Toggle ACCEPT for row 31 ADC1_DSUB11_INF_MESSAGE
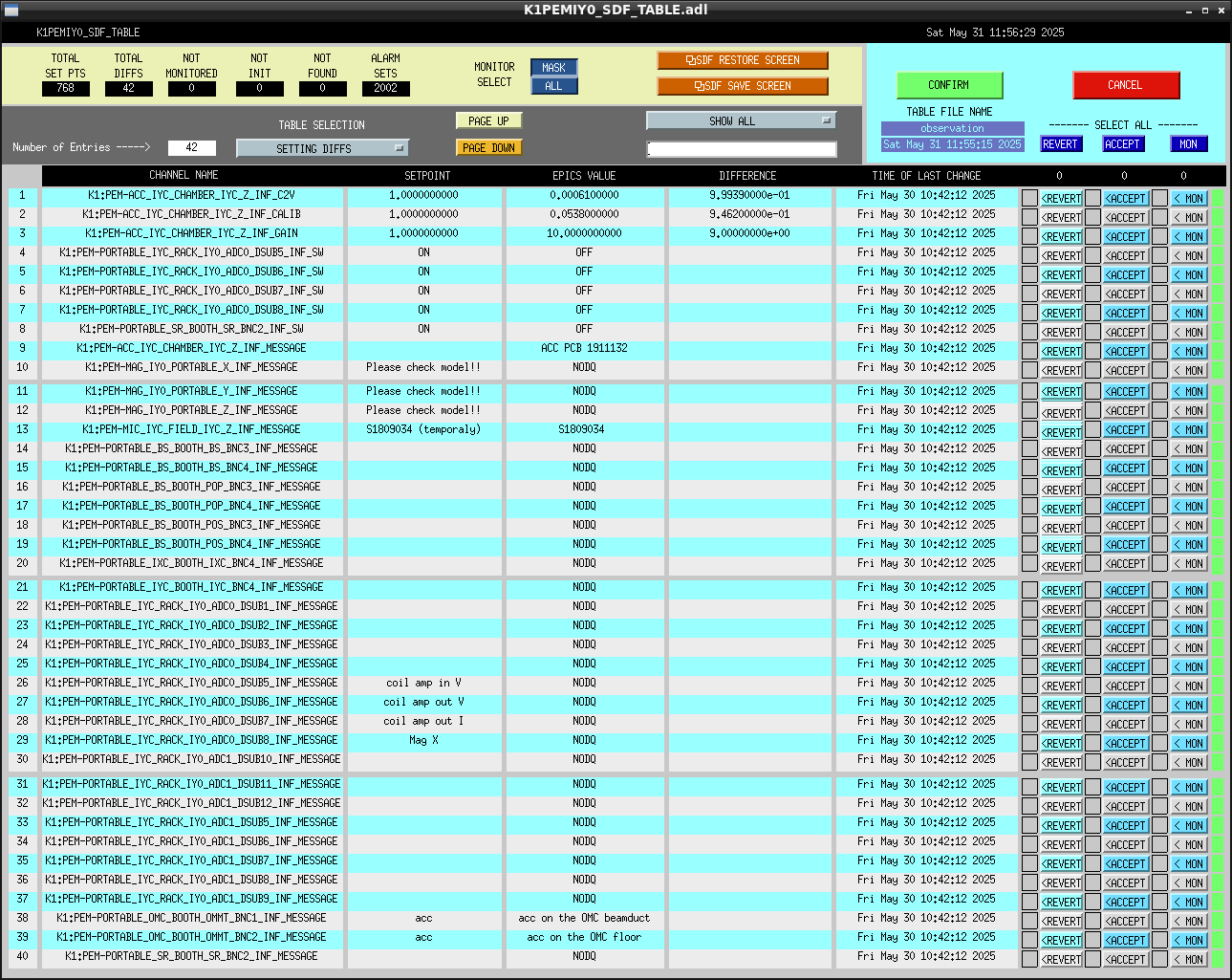Image resolution: width=1232 pixels, height=980 pixels. coord(1126,788)
